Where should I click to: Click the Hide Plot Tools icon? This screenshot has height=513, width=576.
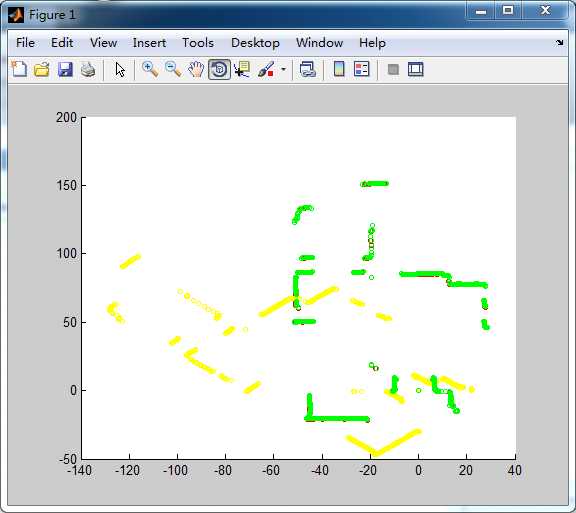[x=393, y=69]
